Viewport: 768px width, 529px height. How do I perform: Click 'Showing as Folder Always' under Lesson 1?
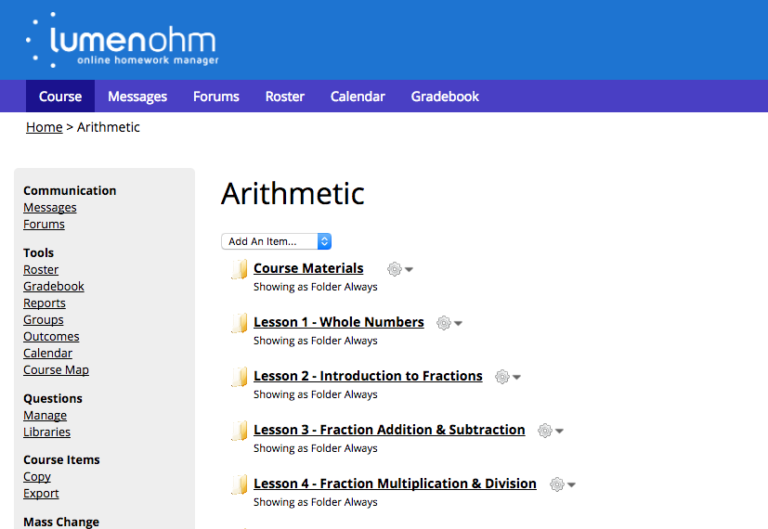pos(315,341)
